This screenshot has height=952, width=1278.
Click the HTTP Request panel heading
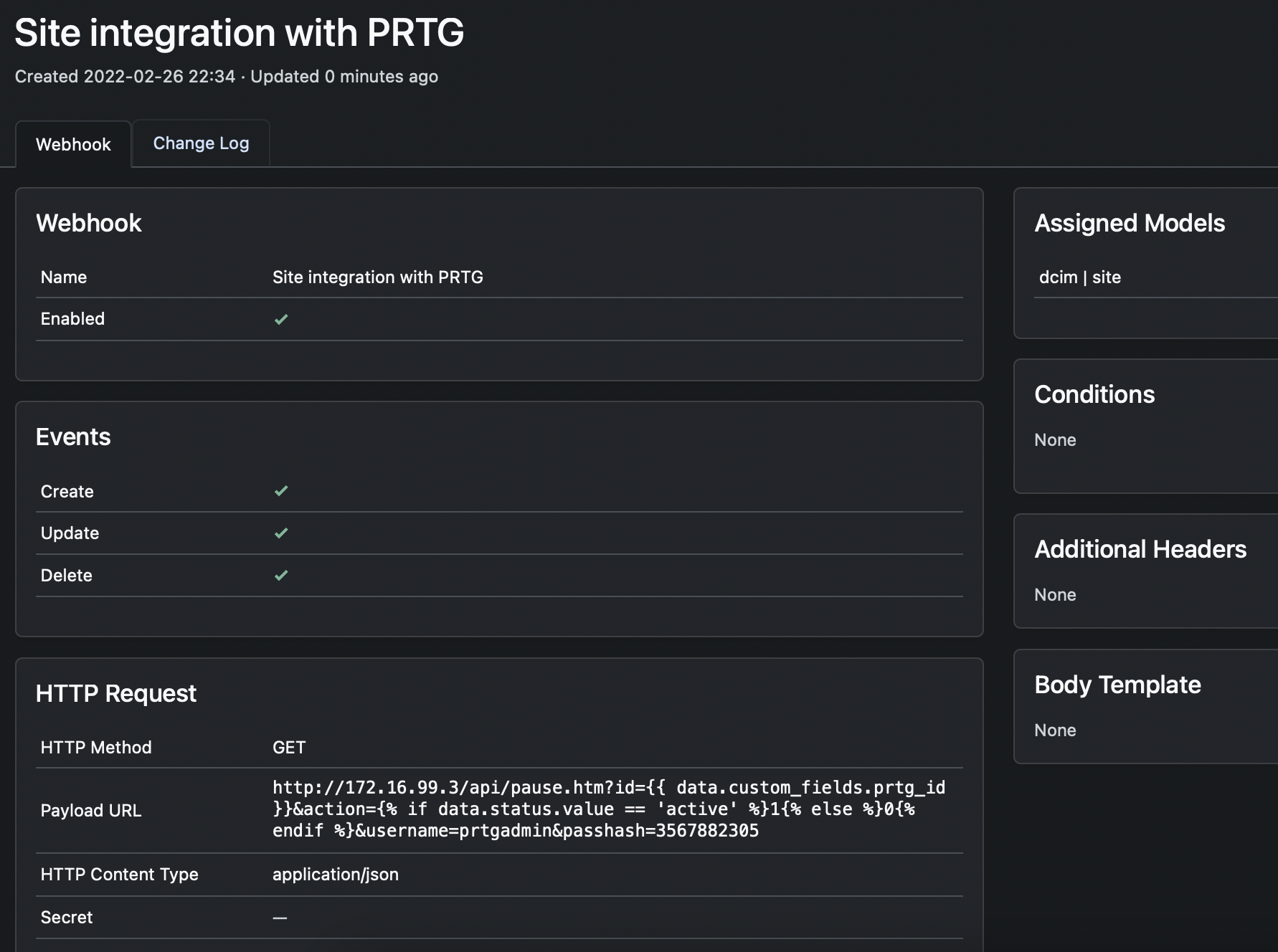tap(116, 693)
